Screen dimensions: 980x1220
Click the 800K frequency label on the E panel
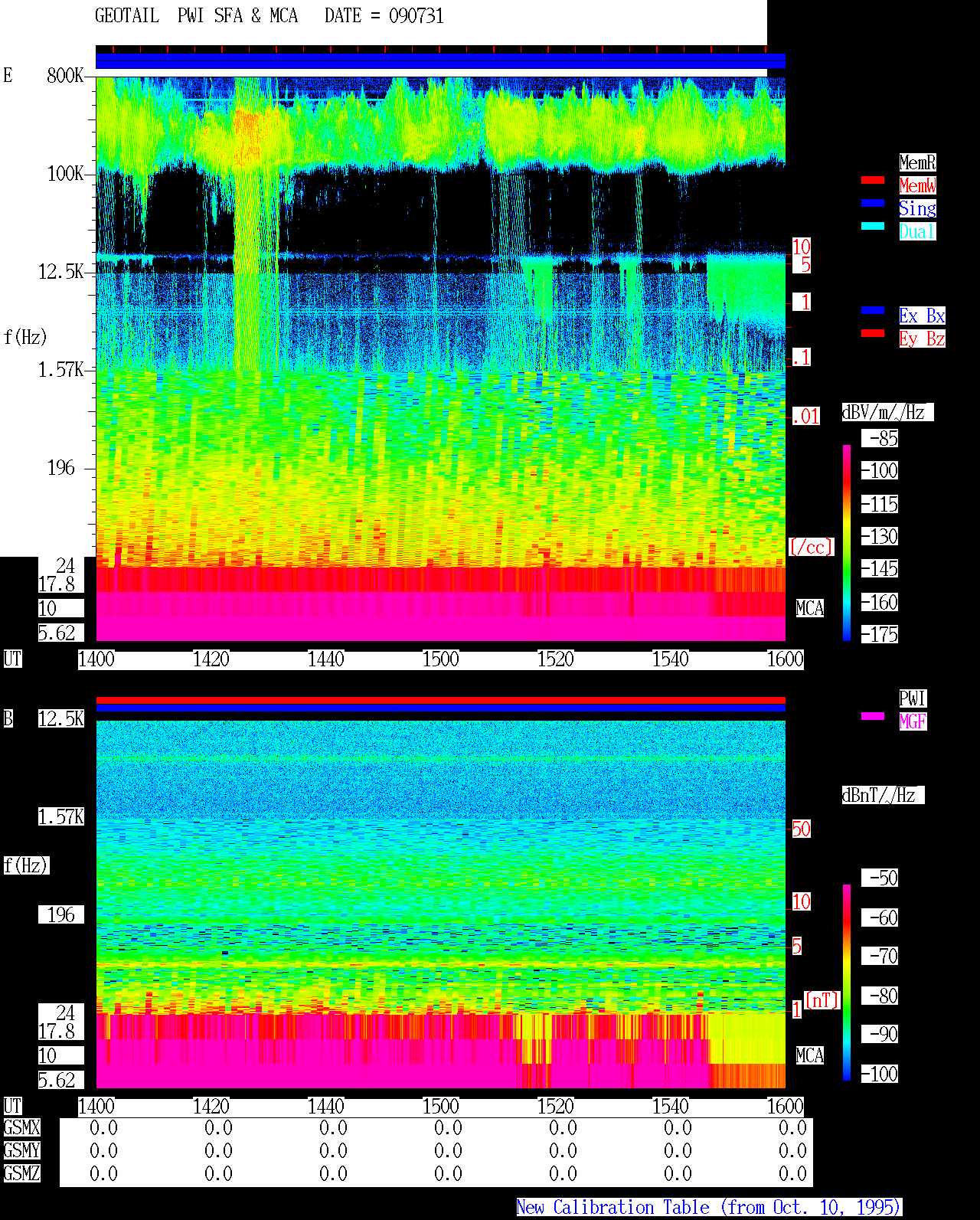tap(65, 75)
